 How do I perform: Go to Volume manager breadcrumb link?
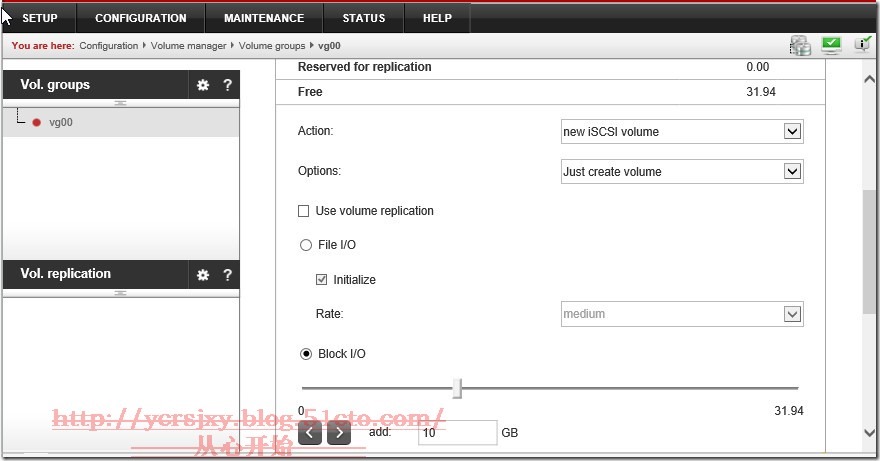[189, 45]
